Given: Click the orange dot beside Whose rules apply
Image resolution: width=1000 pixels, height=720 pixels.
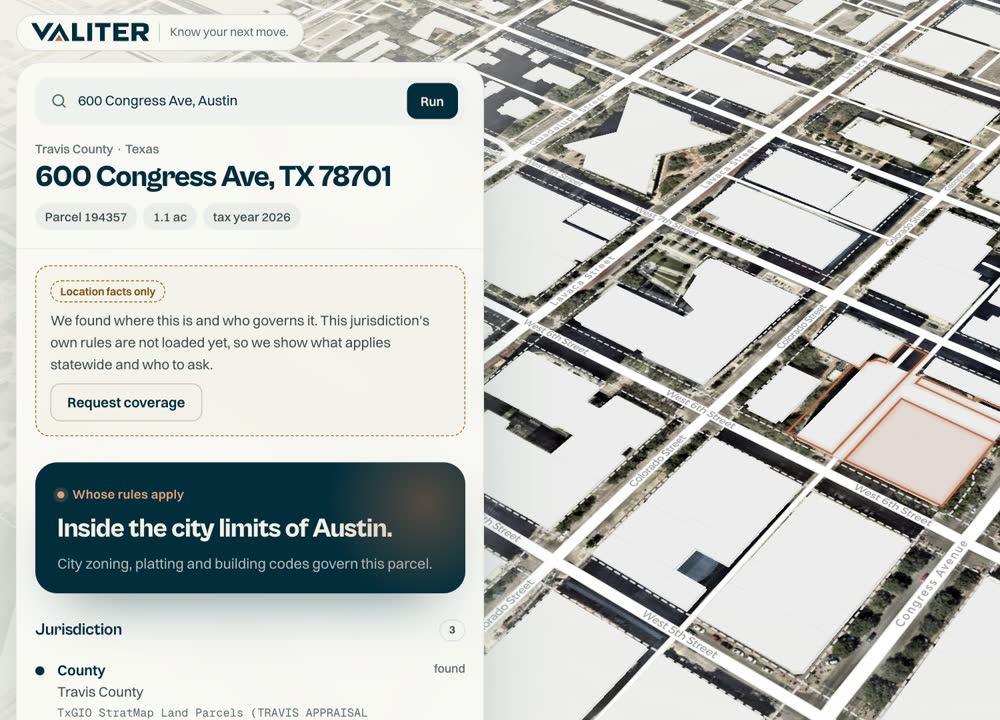Looking at the screenshot, I should tap(61, 494).
